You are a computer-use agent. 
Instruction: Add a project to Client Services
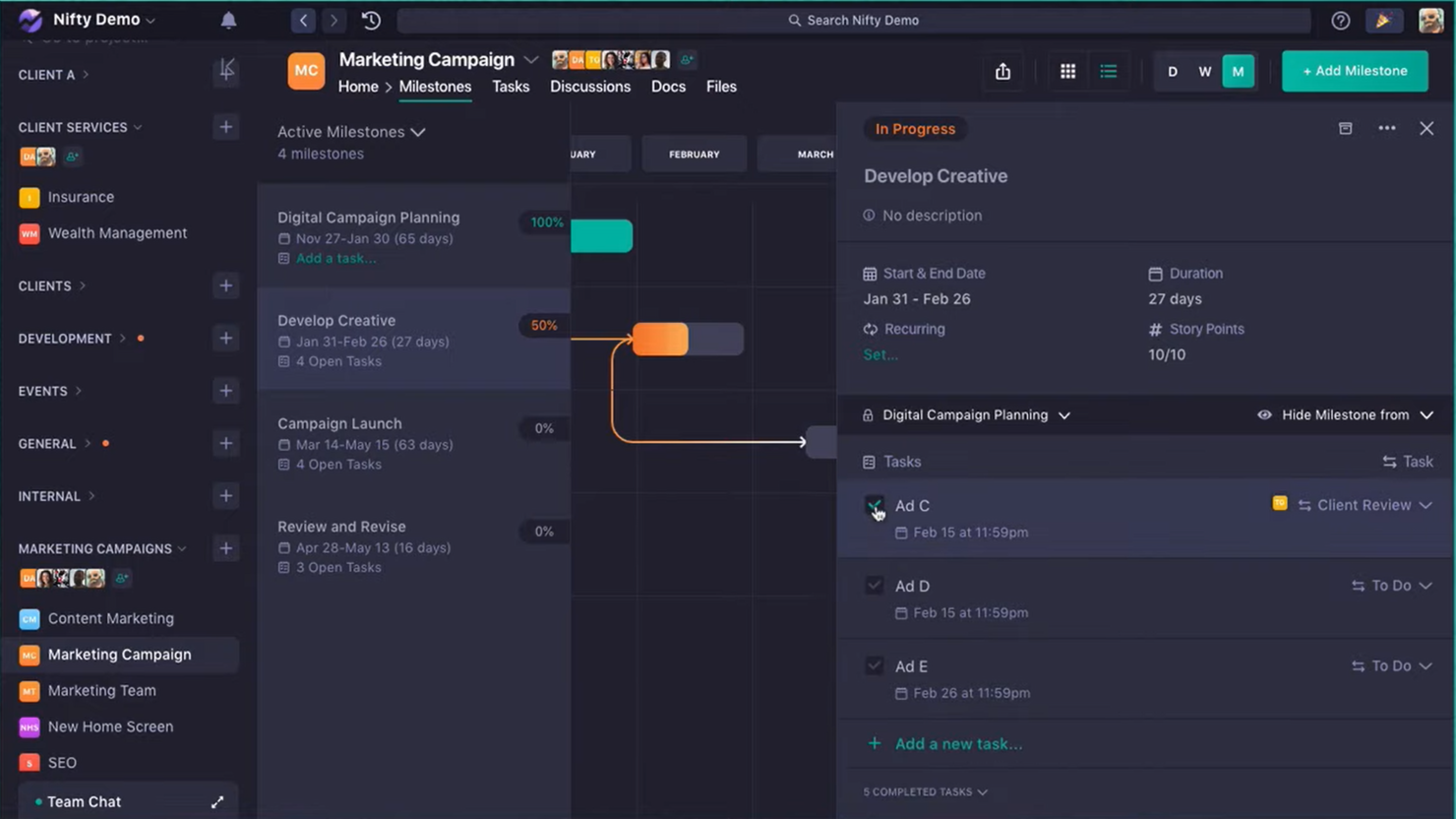[x=225, y=127]
